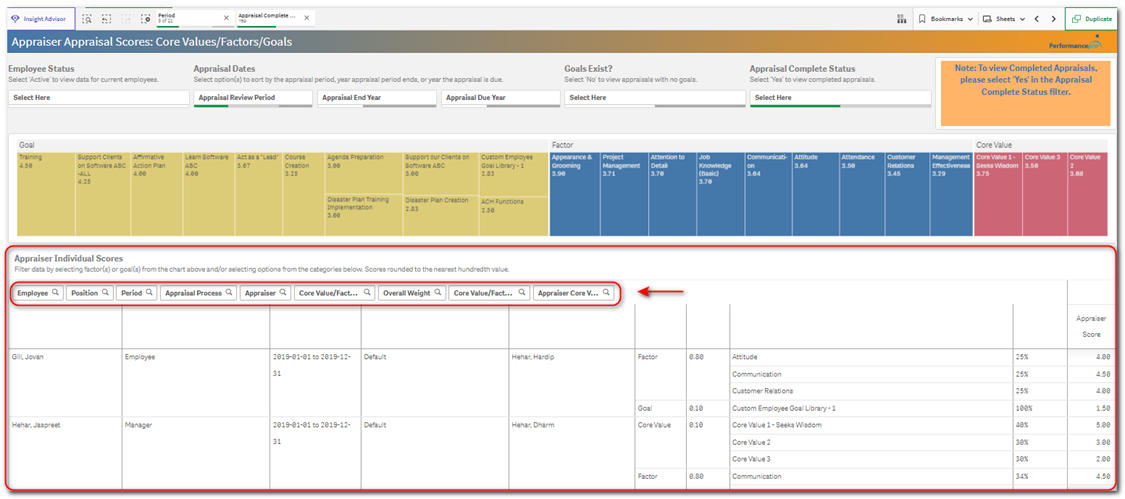
Task: Select the Disaster Plan Creation tile
Action: point(441,215)
